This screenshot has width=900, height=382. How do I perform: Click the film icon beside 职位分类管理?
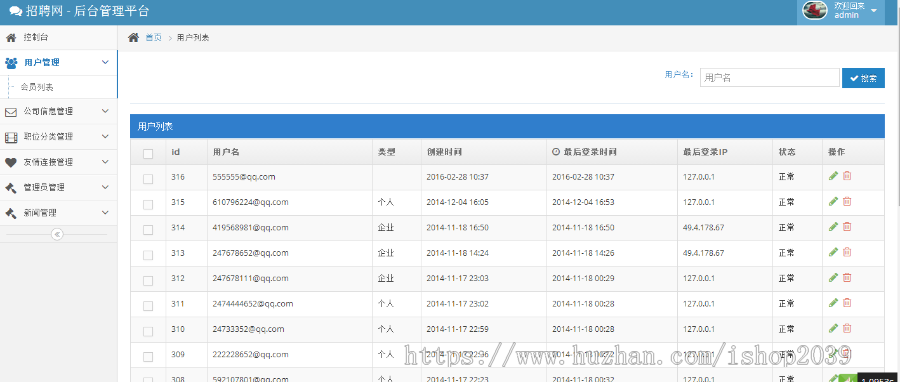pos(11,137)
